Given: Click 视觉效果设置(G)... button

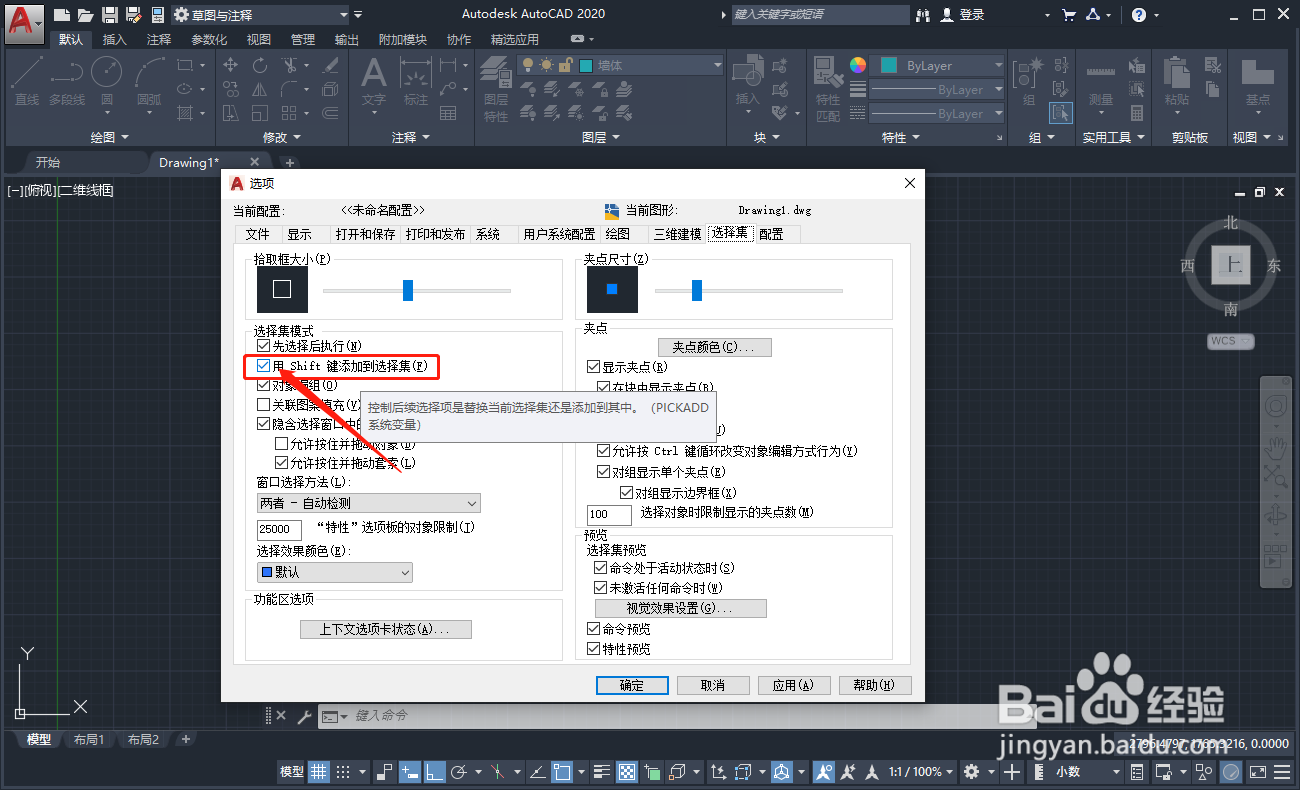Looking at the screenshot, I should [681, 608].
